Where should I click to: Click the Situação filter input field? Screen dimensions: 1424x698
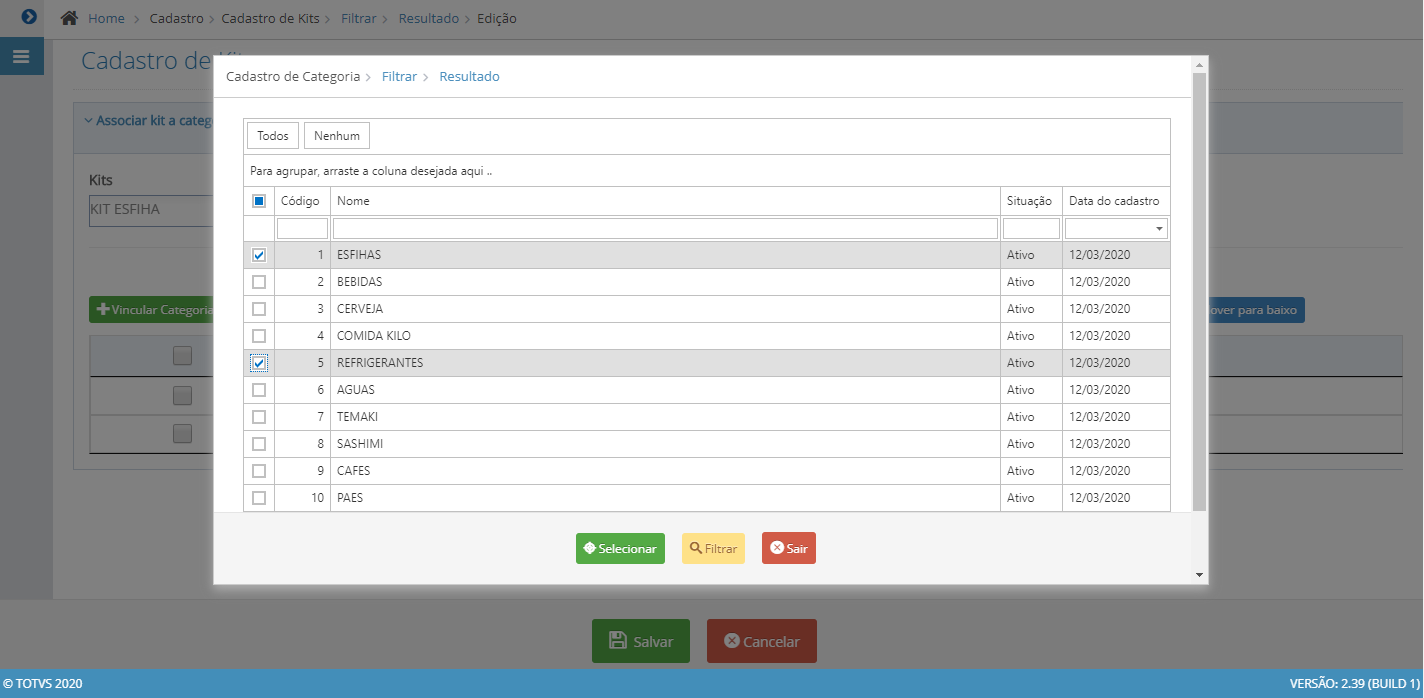1031,229
